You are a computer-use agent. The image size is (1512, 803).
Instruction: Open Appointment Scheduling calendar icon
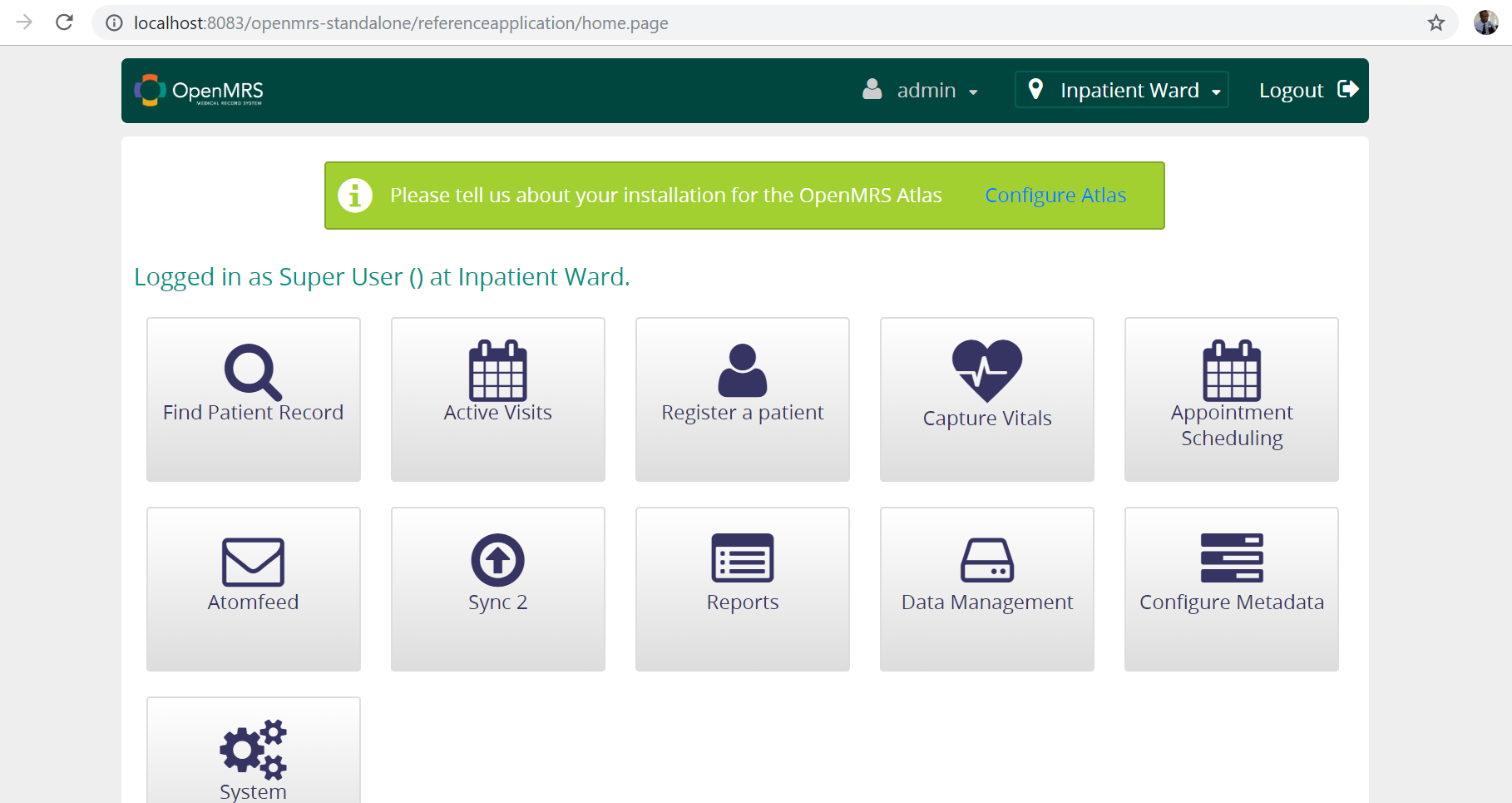tap(1231, 371)
